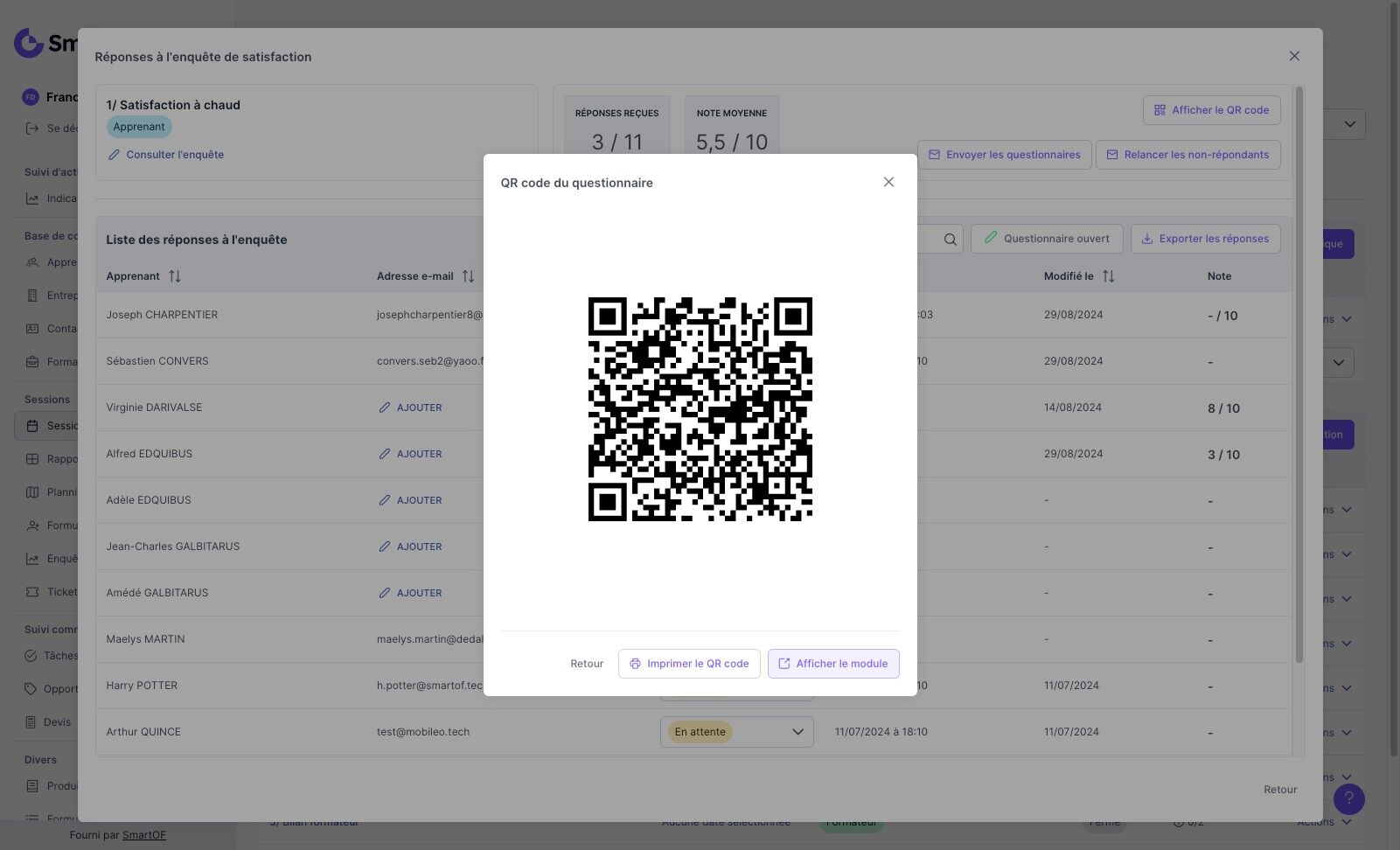The image size is (1400, 850).
Task: Sort by Modifié le column arrows
Action: pyautogui.click(x=1108, y=276)
